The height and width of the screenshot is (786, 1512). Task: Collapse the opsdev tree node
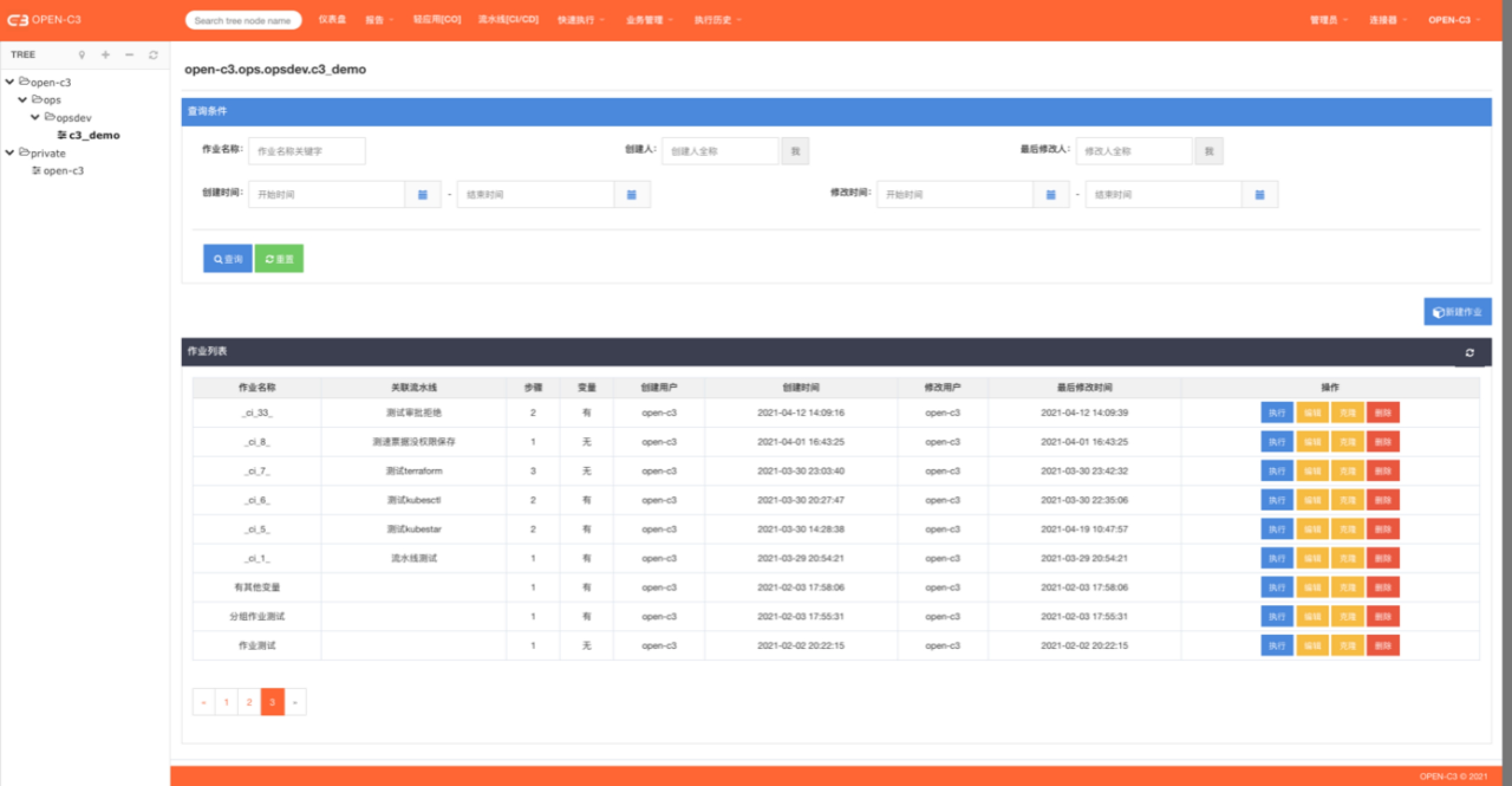coord(35,117)
